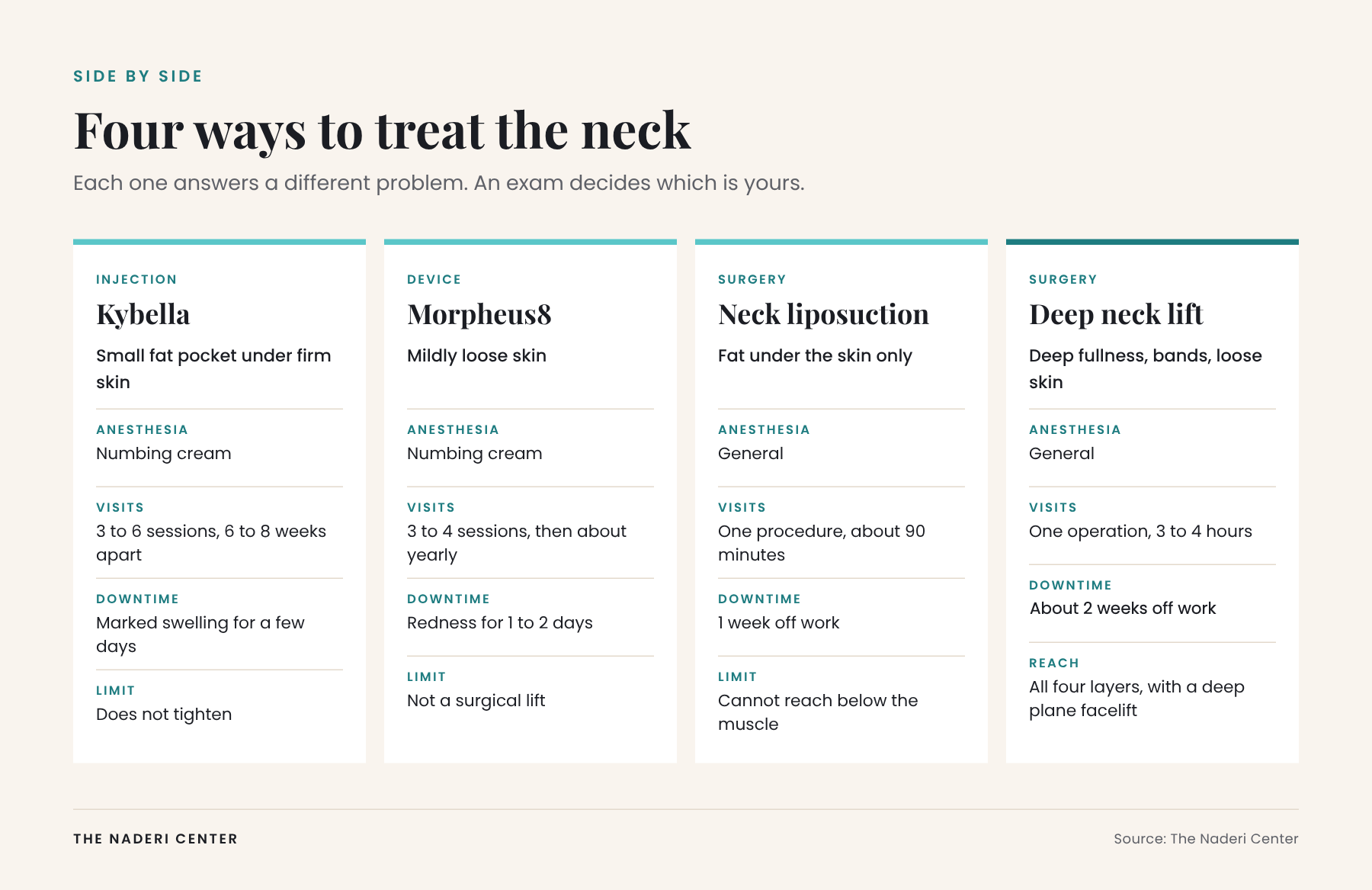Select the "Not a surgical lift" text
This screenshot has height=890, width=1372.
476,701
